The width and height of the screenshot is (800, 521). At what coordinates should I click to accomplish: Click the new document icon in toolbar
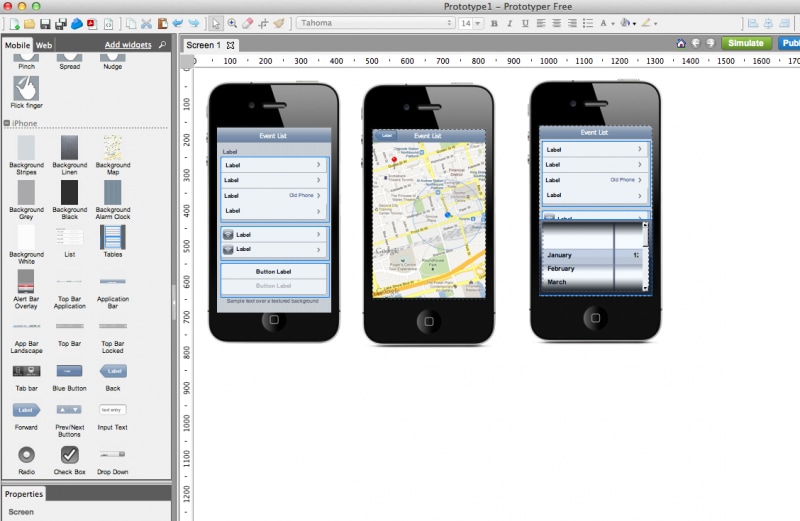click(x=14, y=23)
